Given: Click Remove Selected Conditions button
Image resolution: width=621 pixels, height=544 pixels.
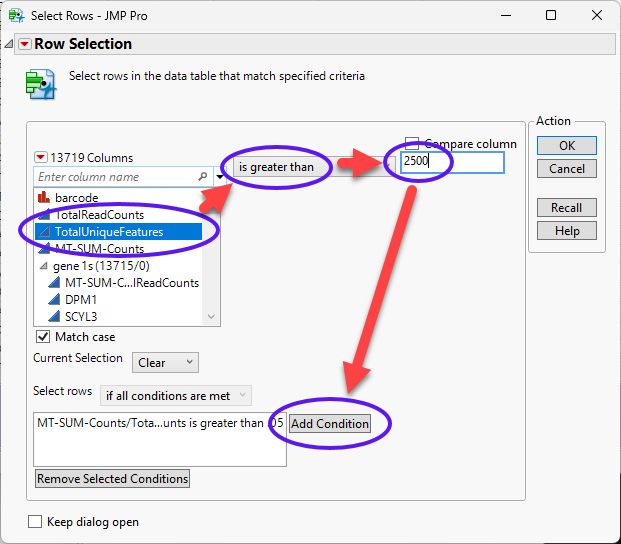Looking at the screenshot, I should point(112,479).
